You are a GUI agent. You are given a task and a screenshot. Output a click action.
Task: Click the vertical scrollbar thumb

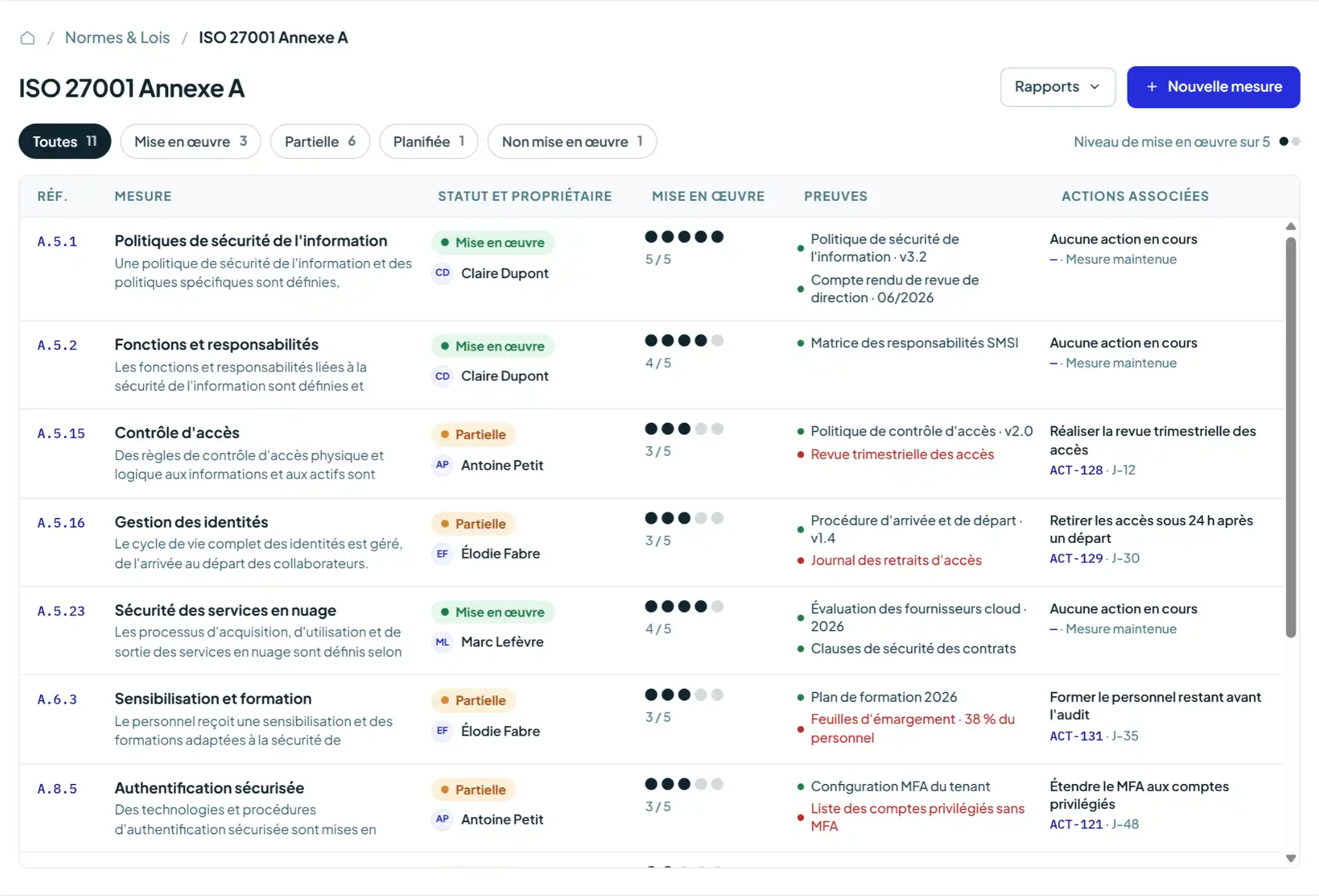click(1291, 438)
